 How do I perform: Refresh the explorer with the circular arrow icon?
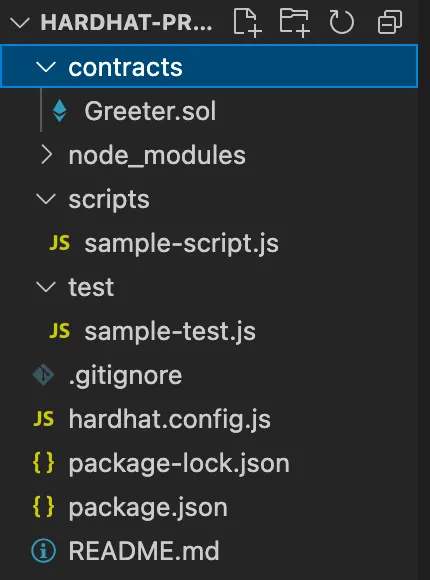click(341, 23)
